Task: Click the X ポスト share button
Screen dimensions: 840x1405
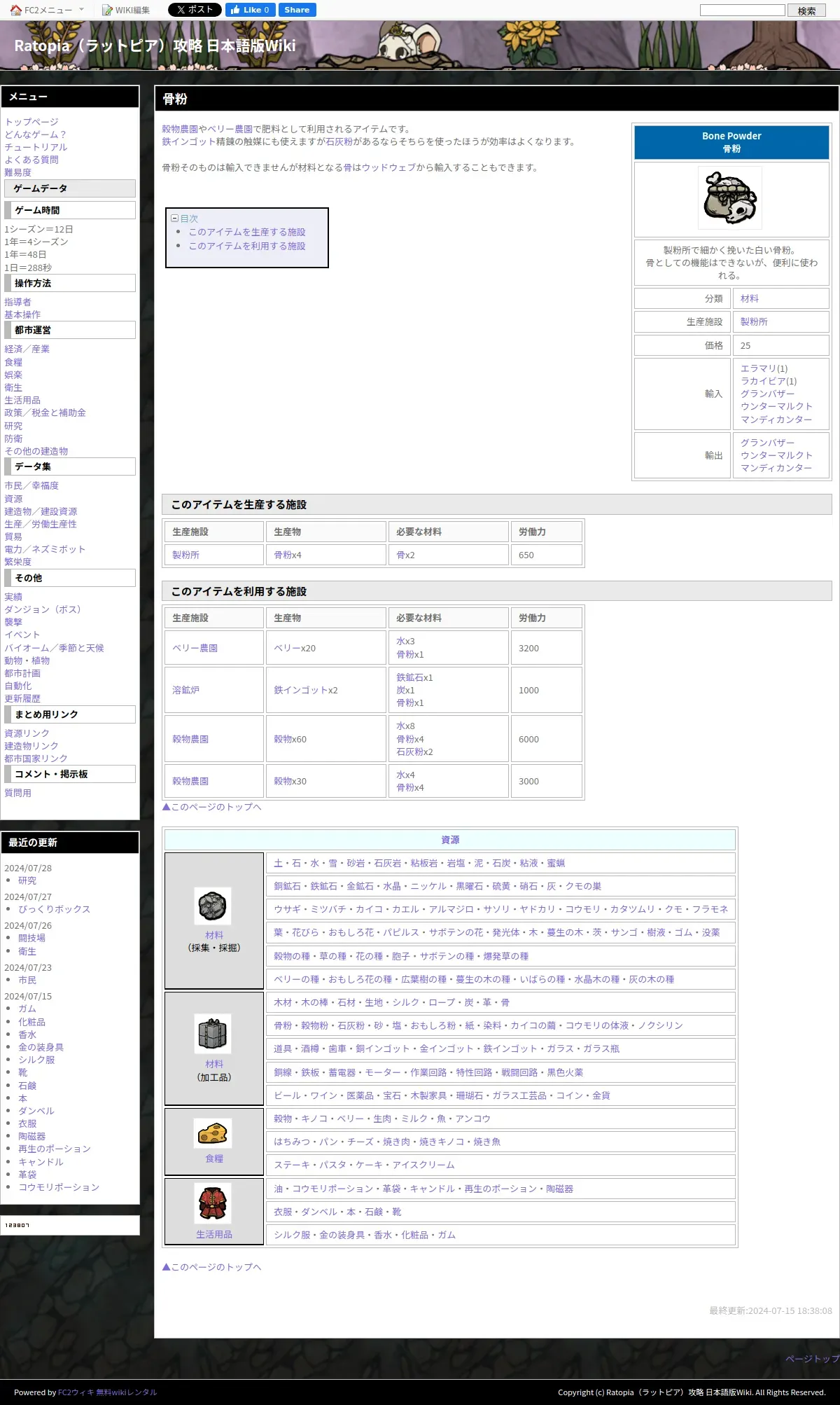Action: [x=195, y=10]
